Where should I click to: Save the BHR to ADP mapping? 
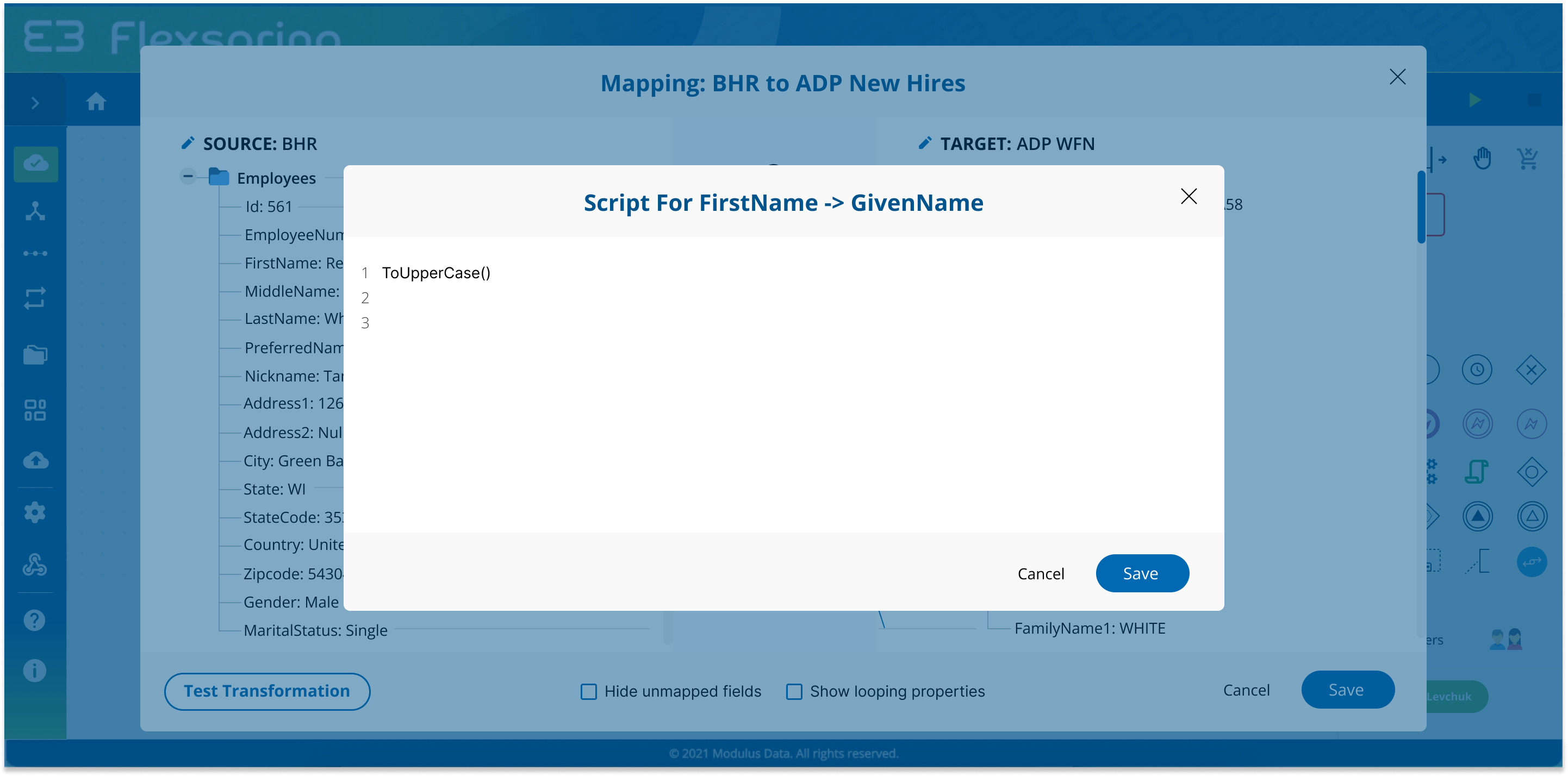[x=1347, y=690]
